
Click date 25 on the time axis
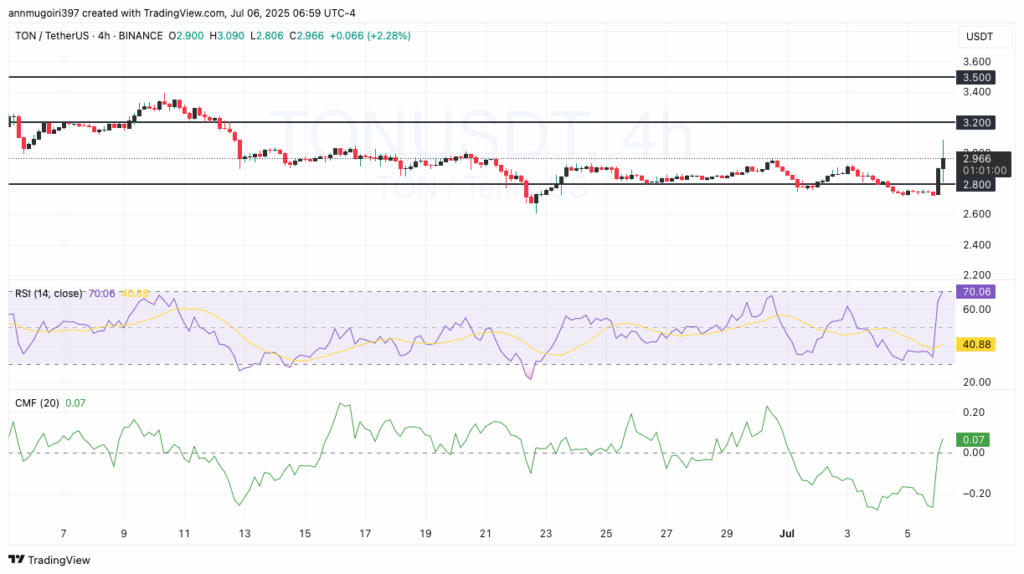606,534
